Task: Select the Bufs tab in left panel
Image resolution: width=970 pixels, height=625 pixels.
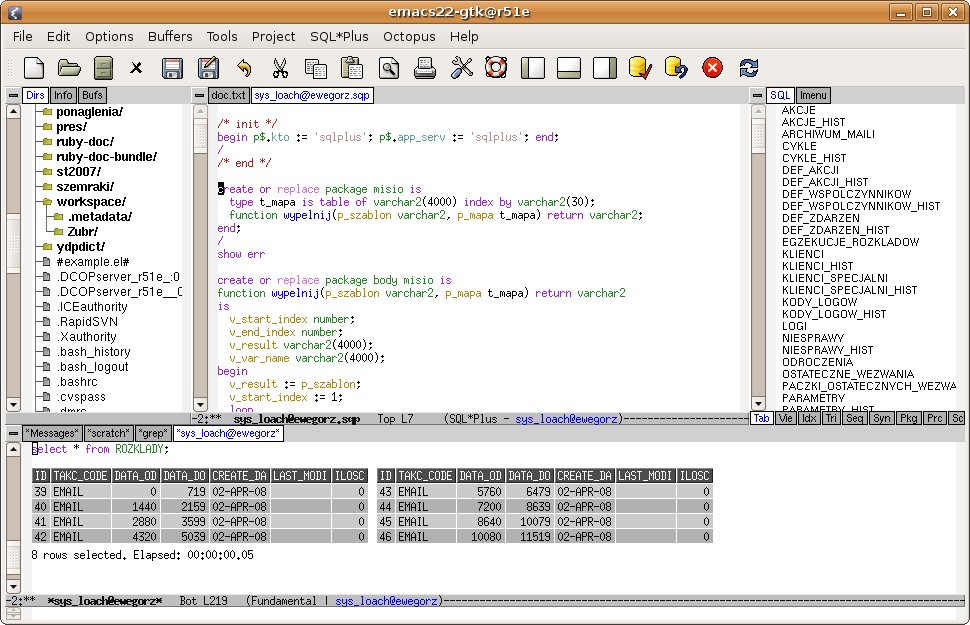Action: (93, 95)
